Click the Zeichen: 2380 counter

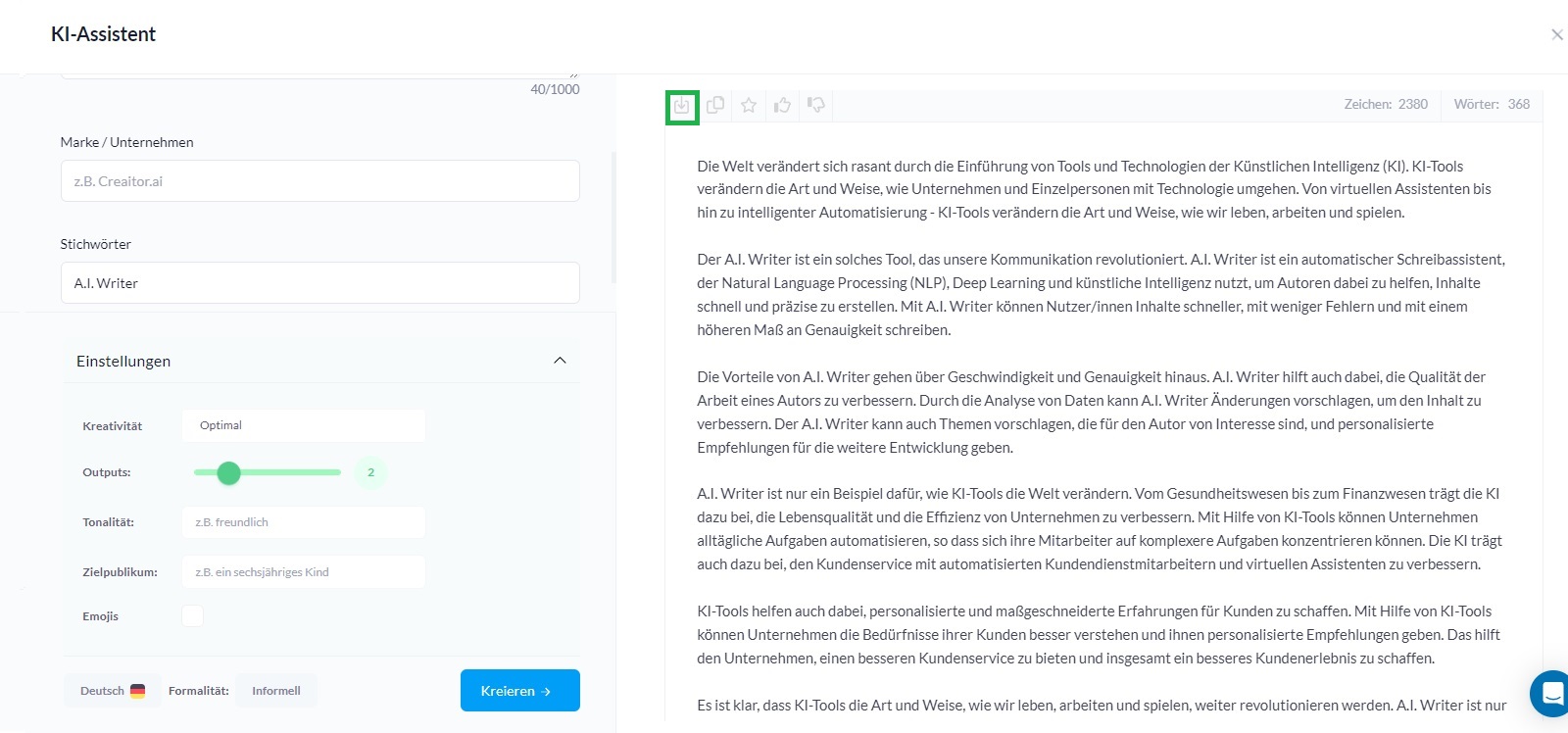pos(1386,104)
